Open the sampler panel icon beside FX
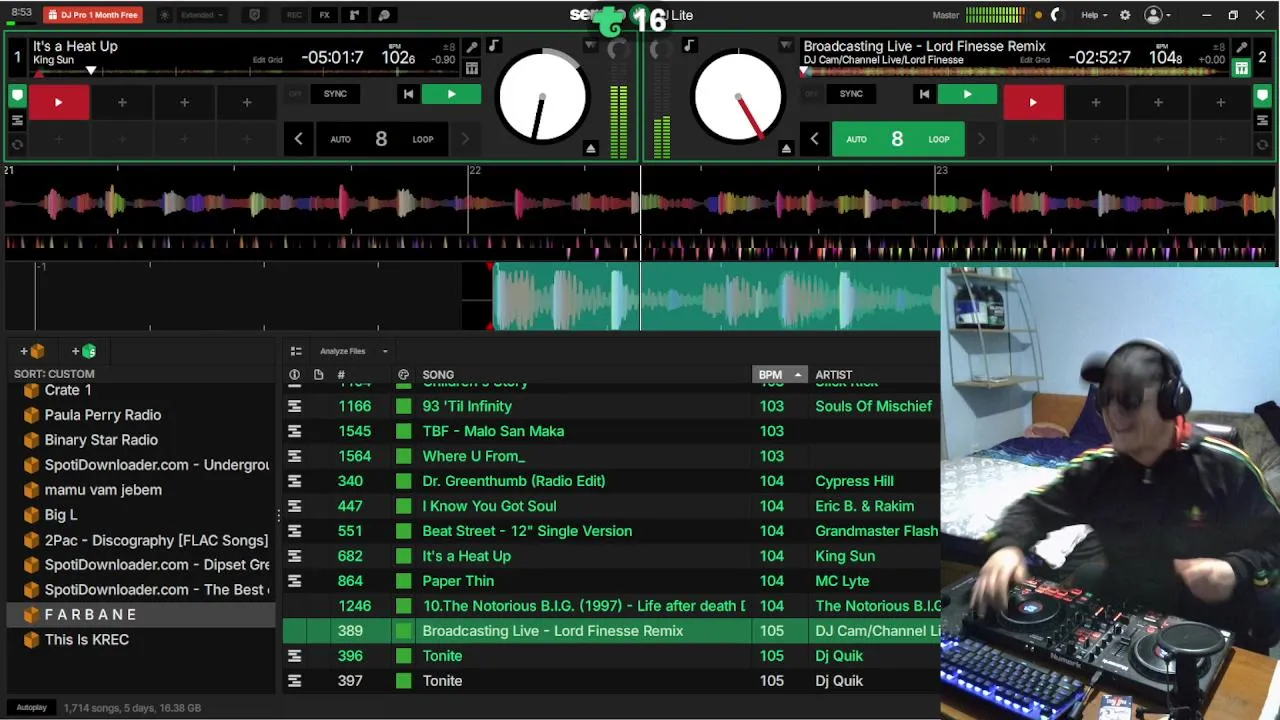Viewport: 1280px width, 720px height. 354,15
